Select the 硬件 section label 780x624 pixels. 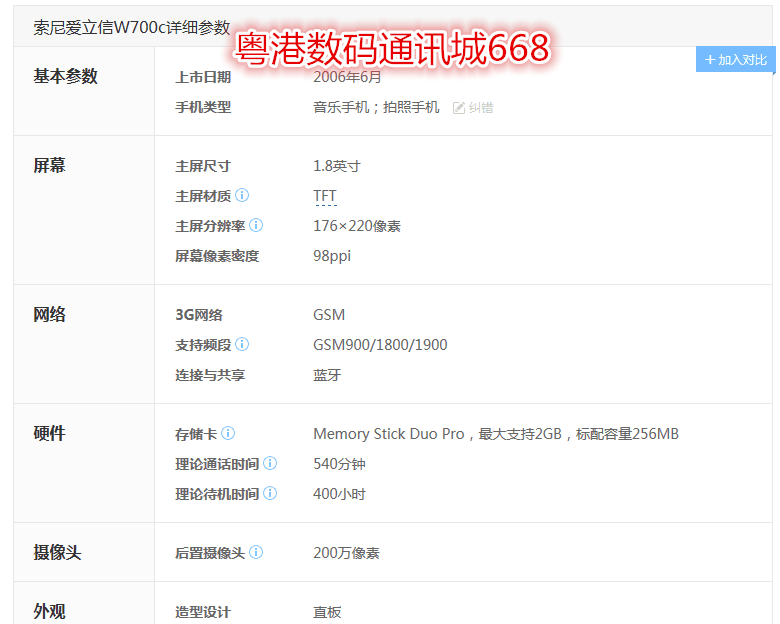click(49, 433)
